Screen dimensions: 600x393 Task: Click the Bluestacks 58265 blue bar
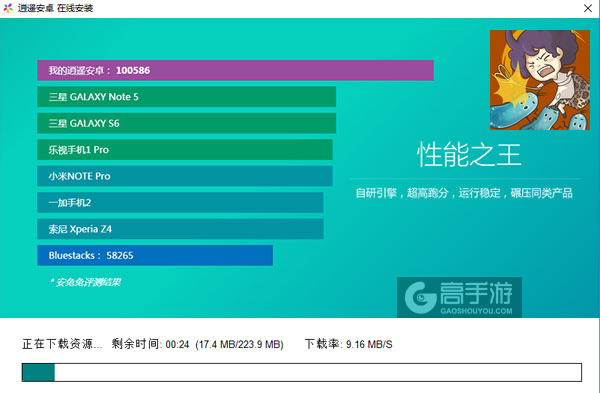(155, 255)
